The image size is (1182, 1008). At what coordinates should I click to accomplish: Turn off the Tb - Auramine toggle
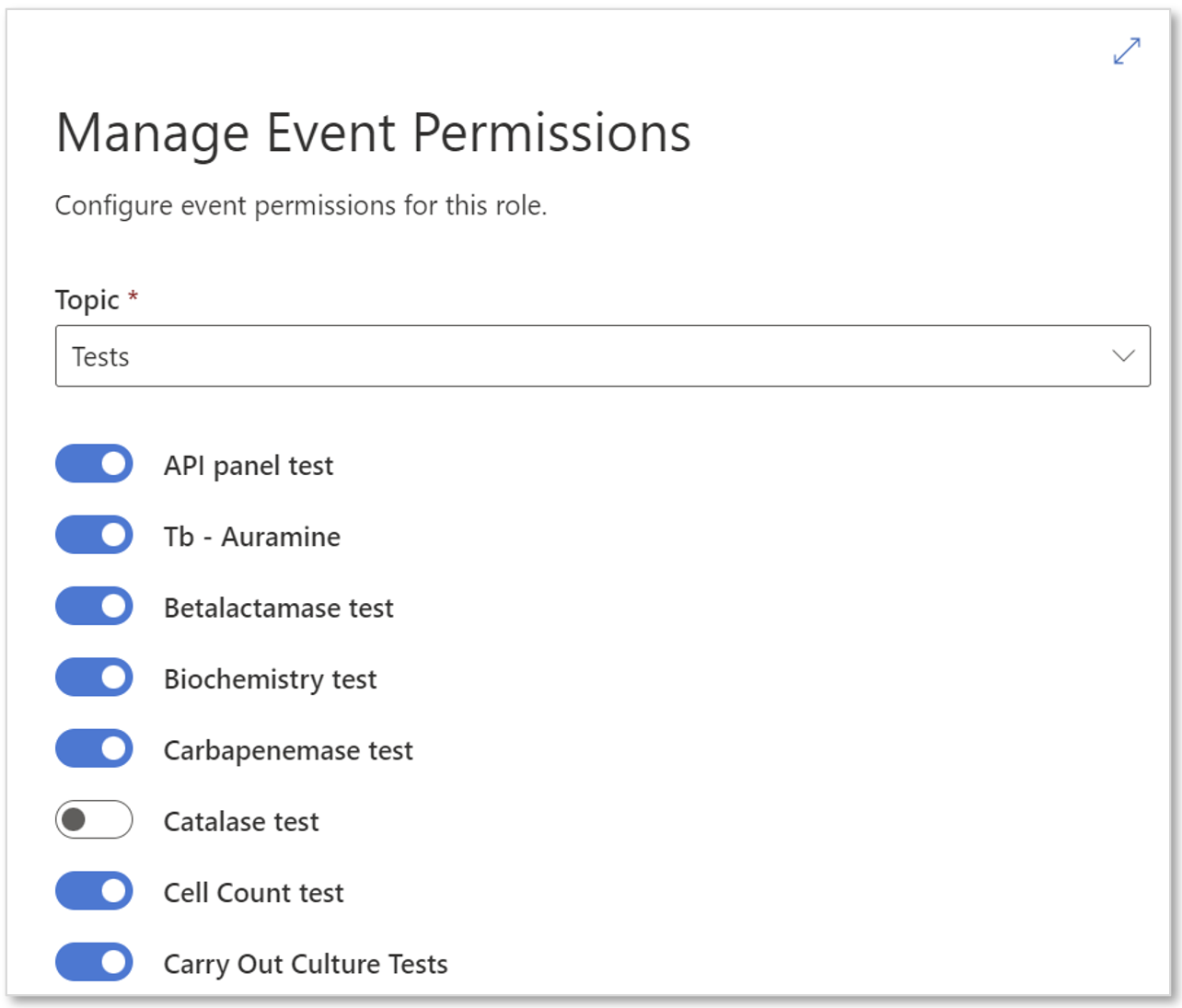(94, 535)
